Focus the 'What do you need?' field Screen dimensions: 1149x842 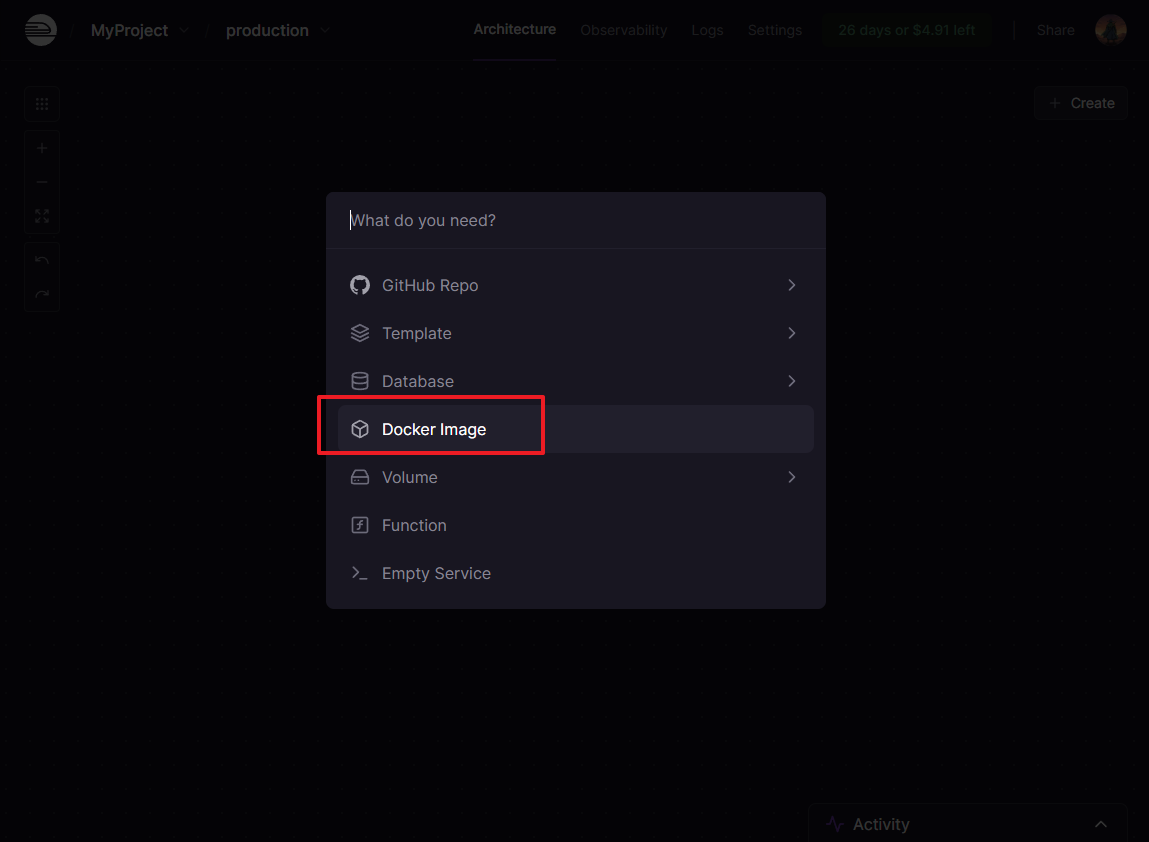point(575,220)
